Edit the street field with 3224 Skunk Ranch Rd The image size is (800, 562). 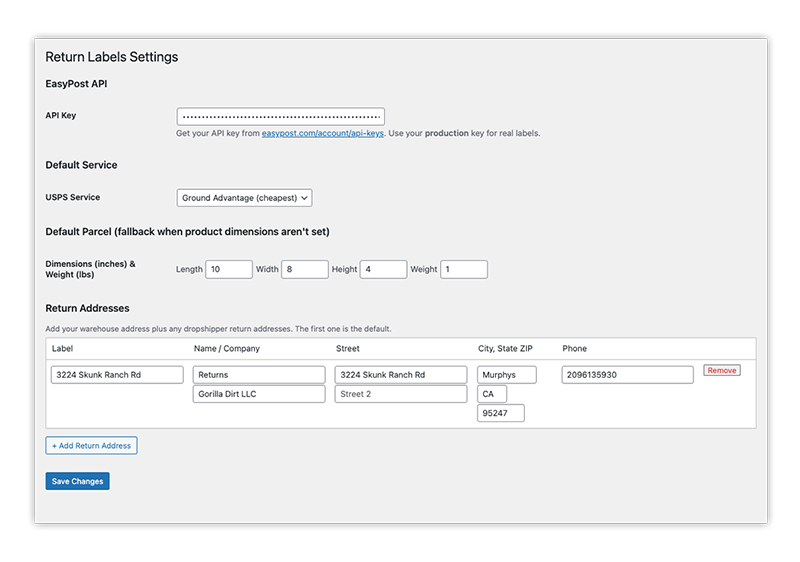401,375
